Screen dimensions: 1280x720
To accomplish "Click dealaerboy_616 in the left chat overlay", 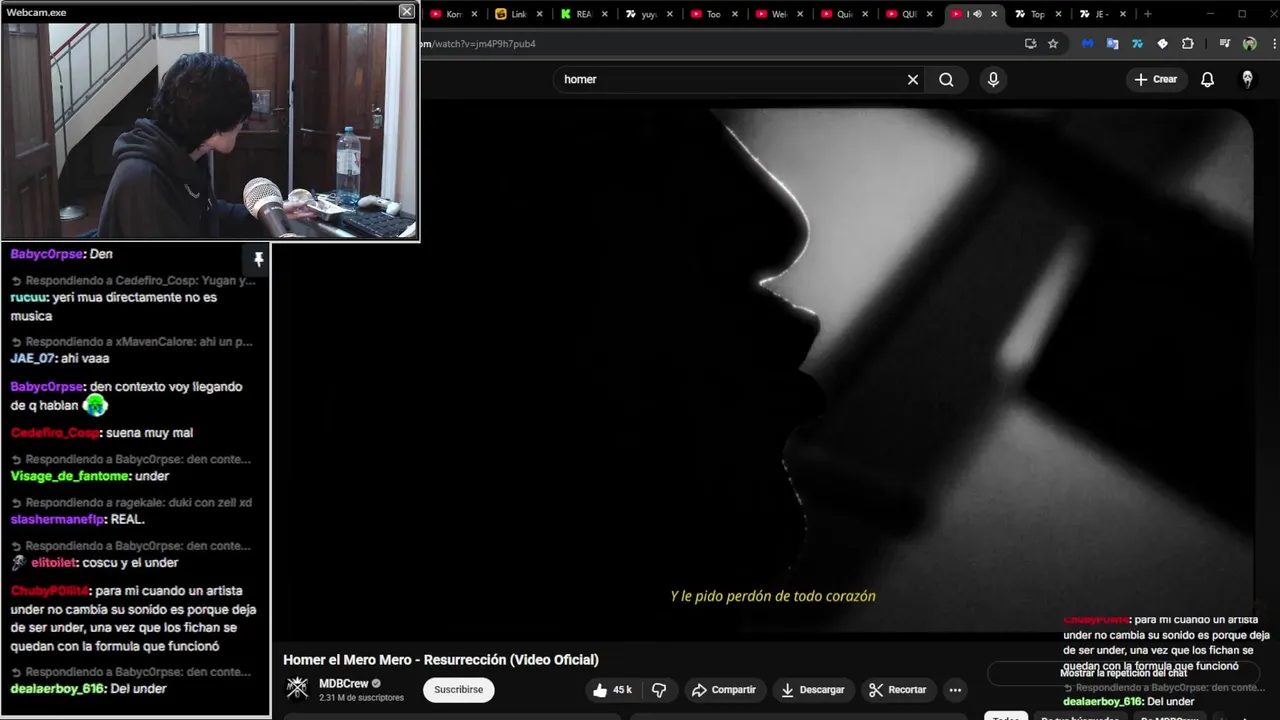I will pyautogui.click(x=58, y=689).
